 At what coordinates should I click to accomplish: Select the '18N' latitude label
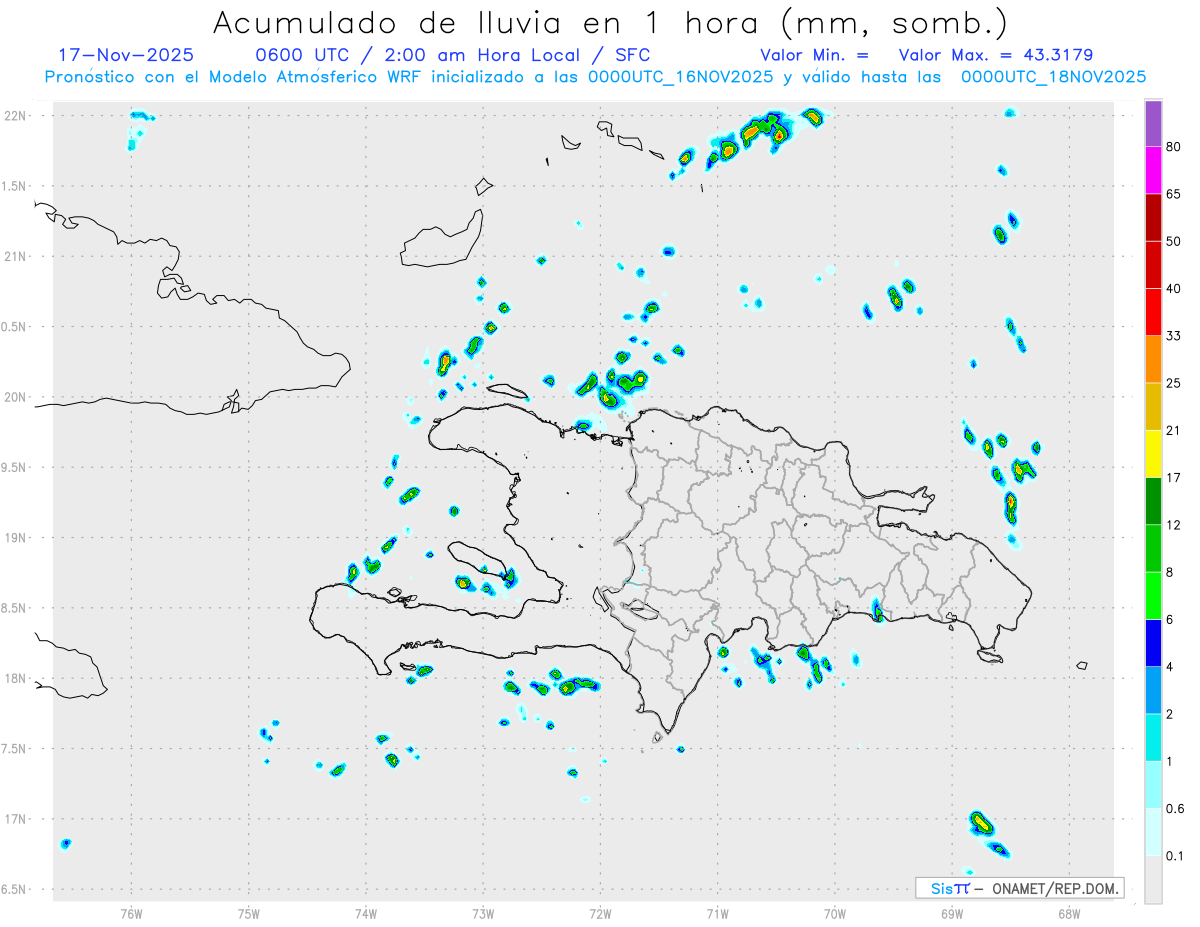17,678
